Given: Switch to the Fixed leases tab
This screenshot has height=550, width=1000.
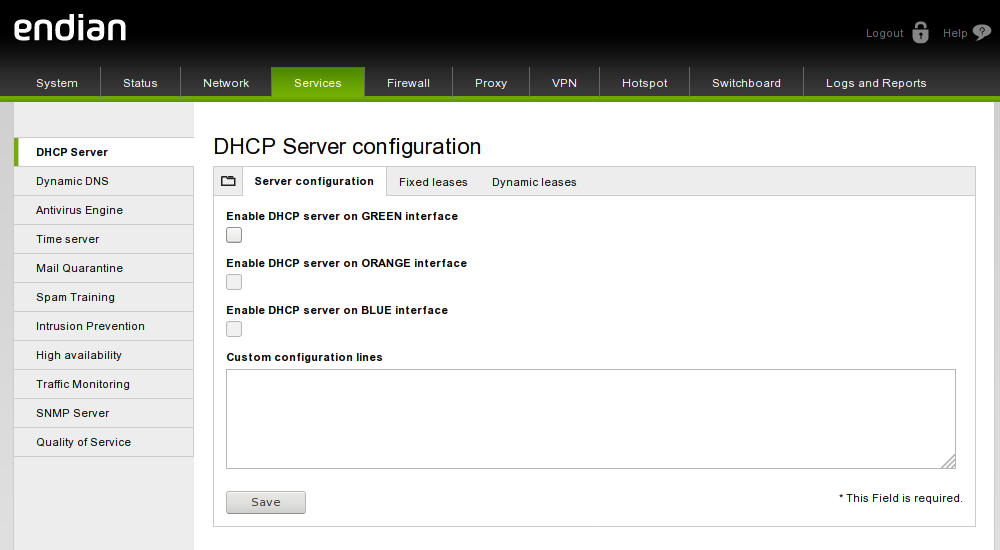Looking at the screenshot, I should click(433, 182).
